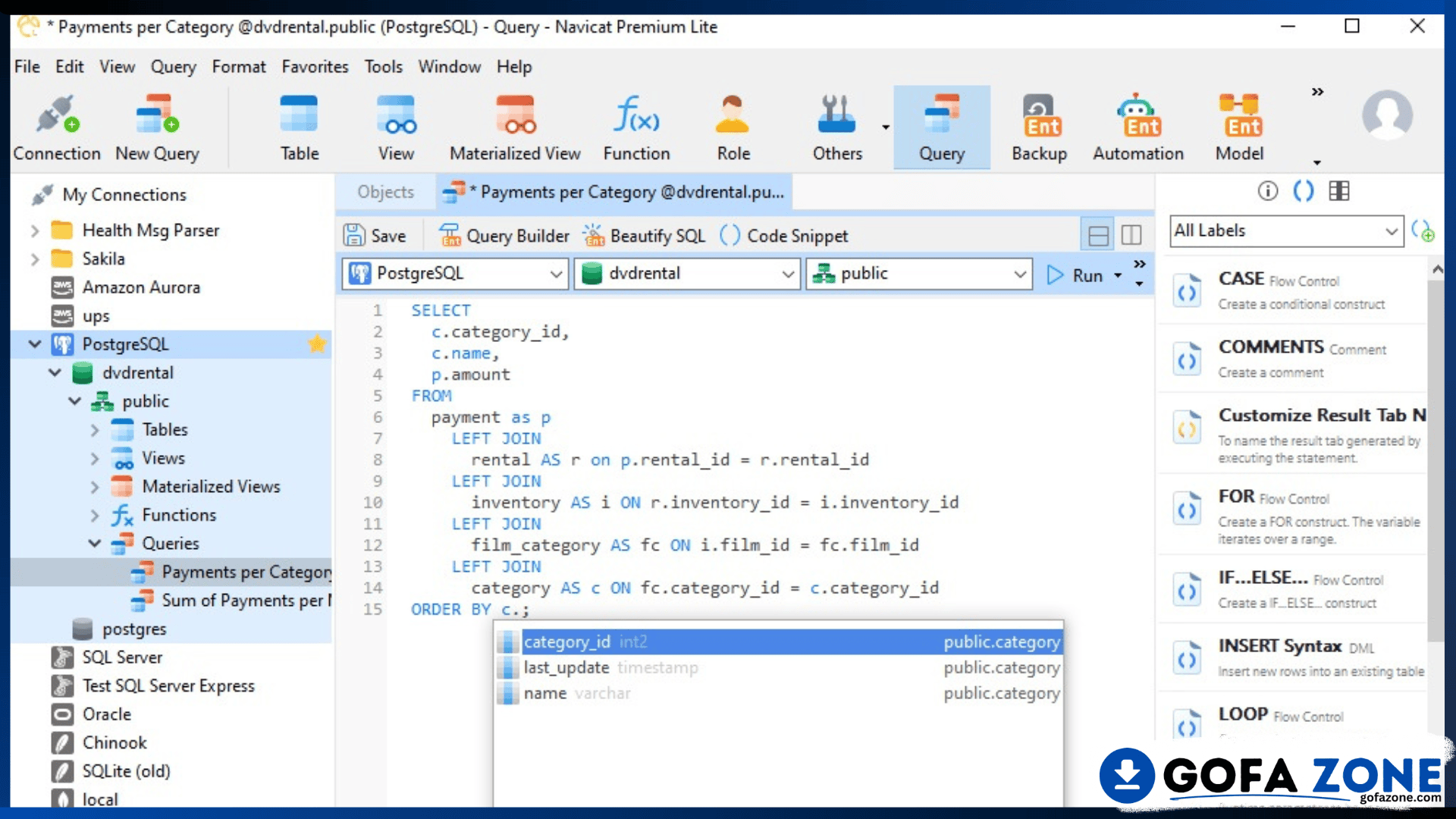Select the Oracle connection
Image resolution: width=1456 pixels, height=819 pixels.
[92, 715]
